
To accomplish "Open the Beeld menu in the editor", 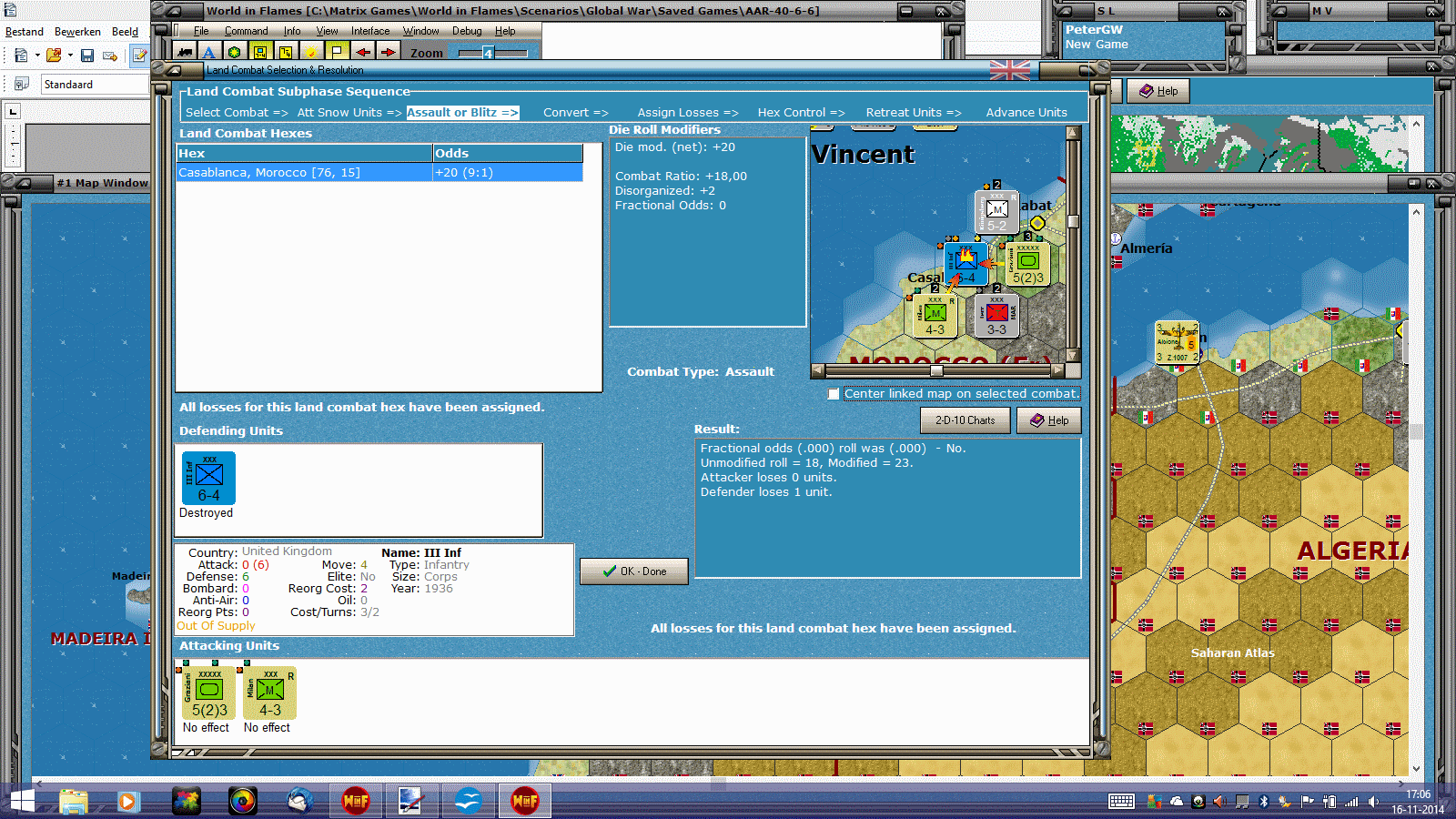I will 126,32.
